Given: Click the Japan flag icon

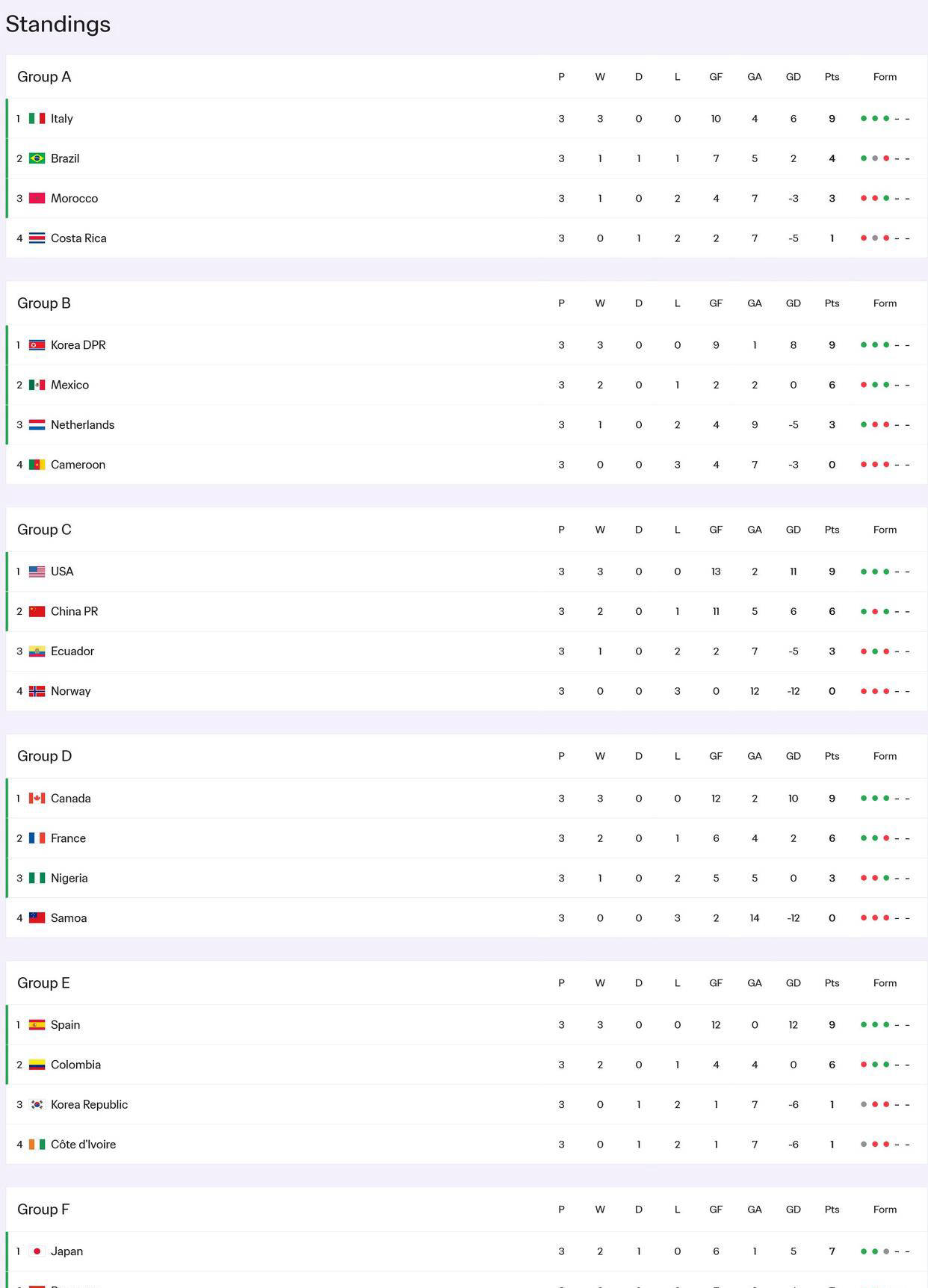Looking at the screenshot, I should pos(37,1251).
